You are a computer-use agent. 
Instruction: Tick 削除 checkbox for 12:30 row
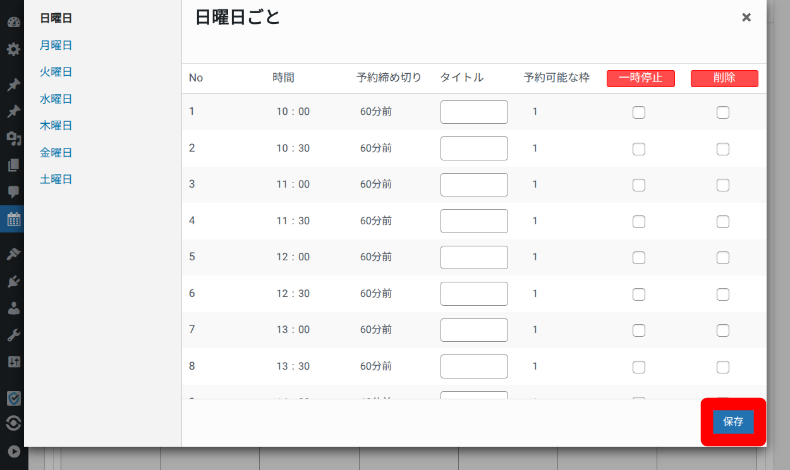click(722, 294)
